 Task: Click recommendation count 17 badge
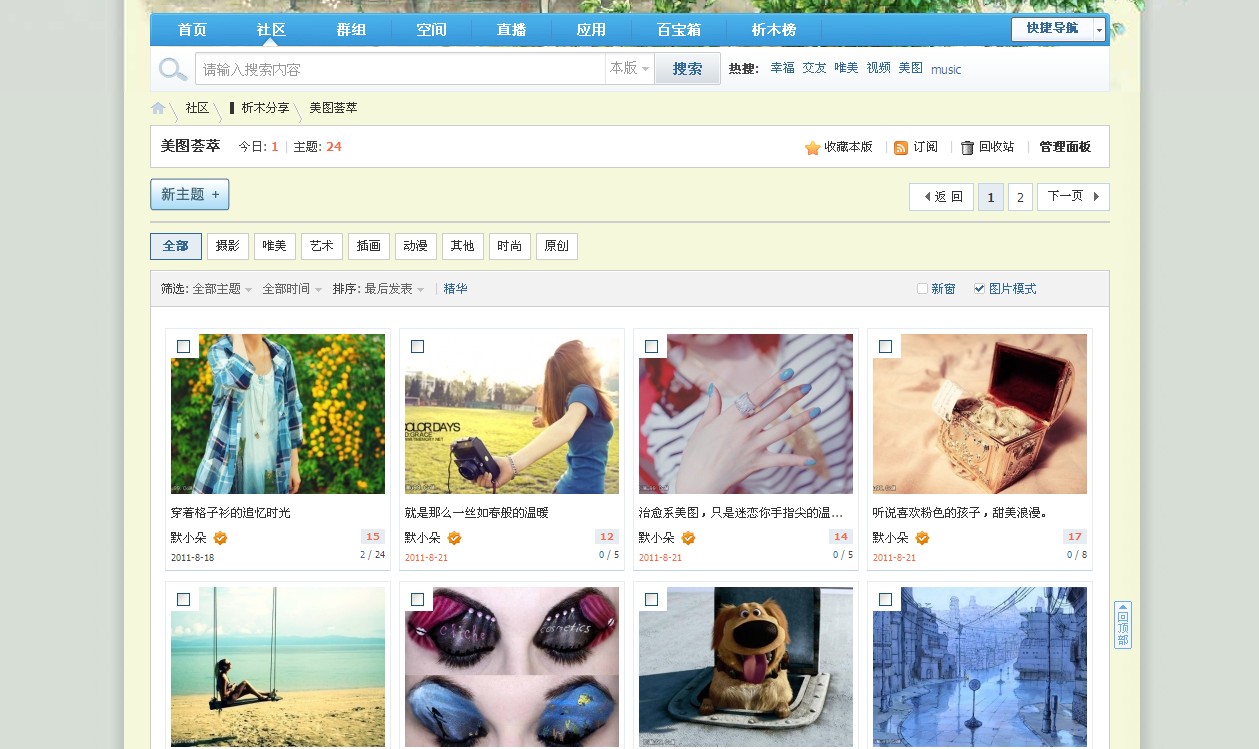[1075, 537]
